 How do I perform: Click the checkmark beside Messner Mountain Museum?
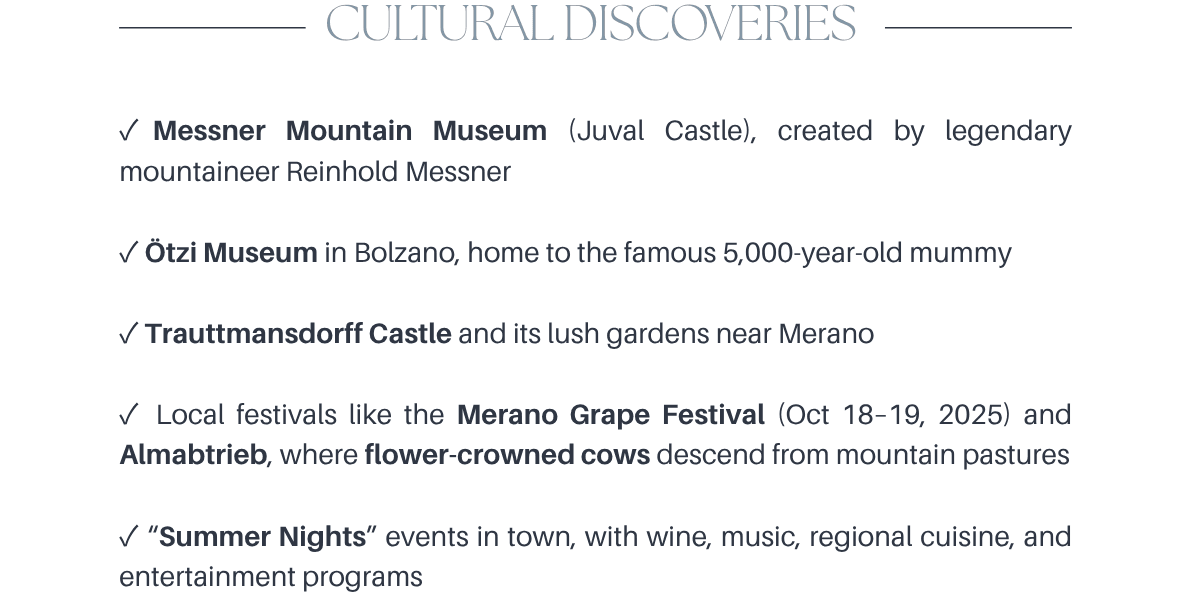click(128, 131)
